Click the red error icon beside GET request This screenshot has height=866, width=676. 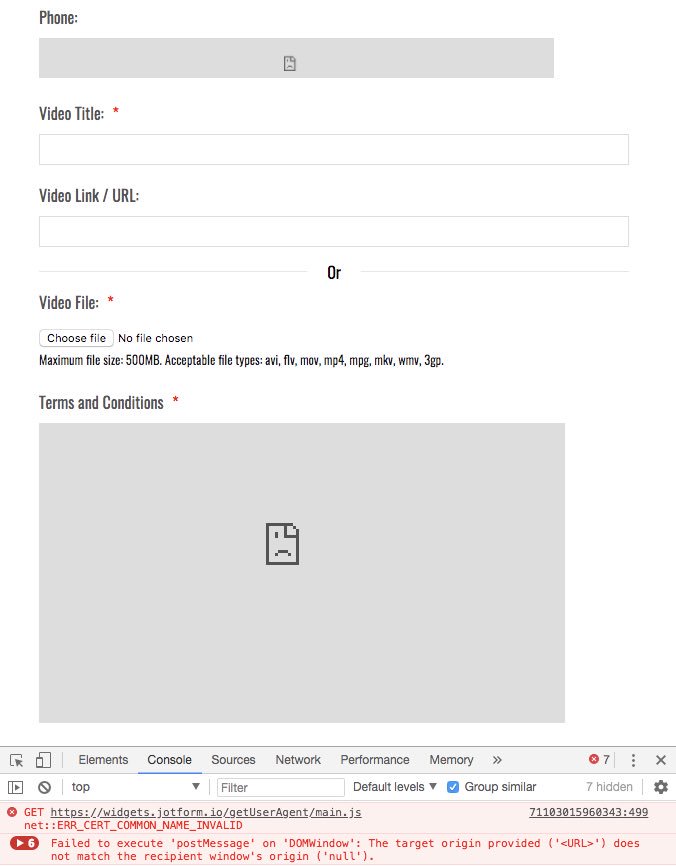(12, 812)
